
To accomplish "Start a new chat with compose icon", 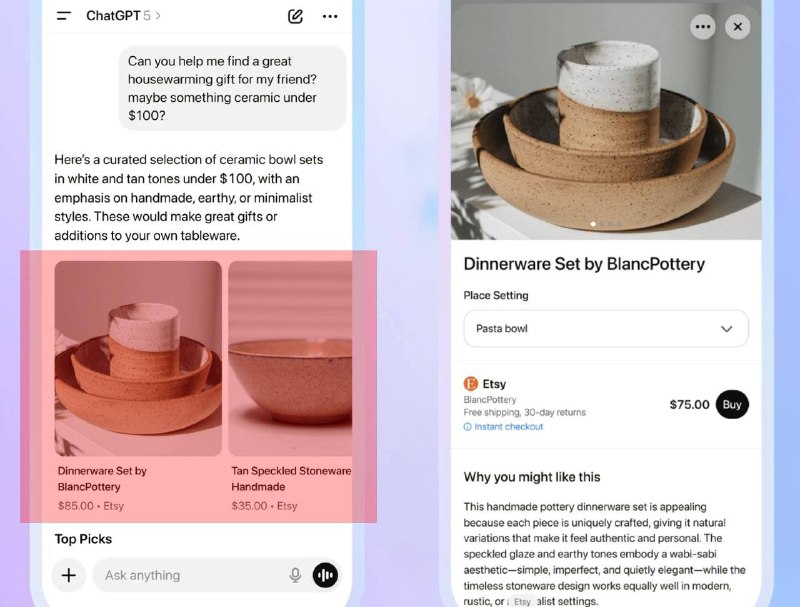I will 295,16.
